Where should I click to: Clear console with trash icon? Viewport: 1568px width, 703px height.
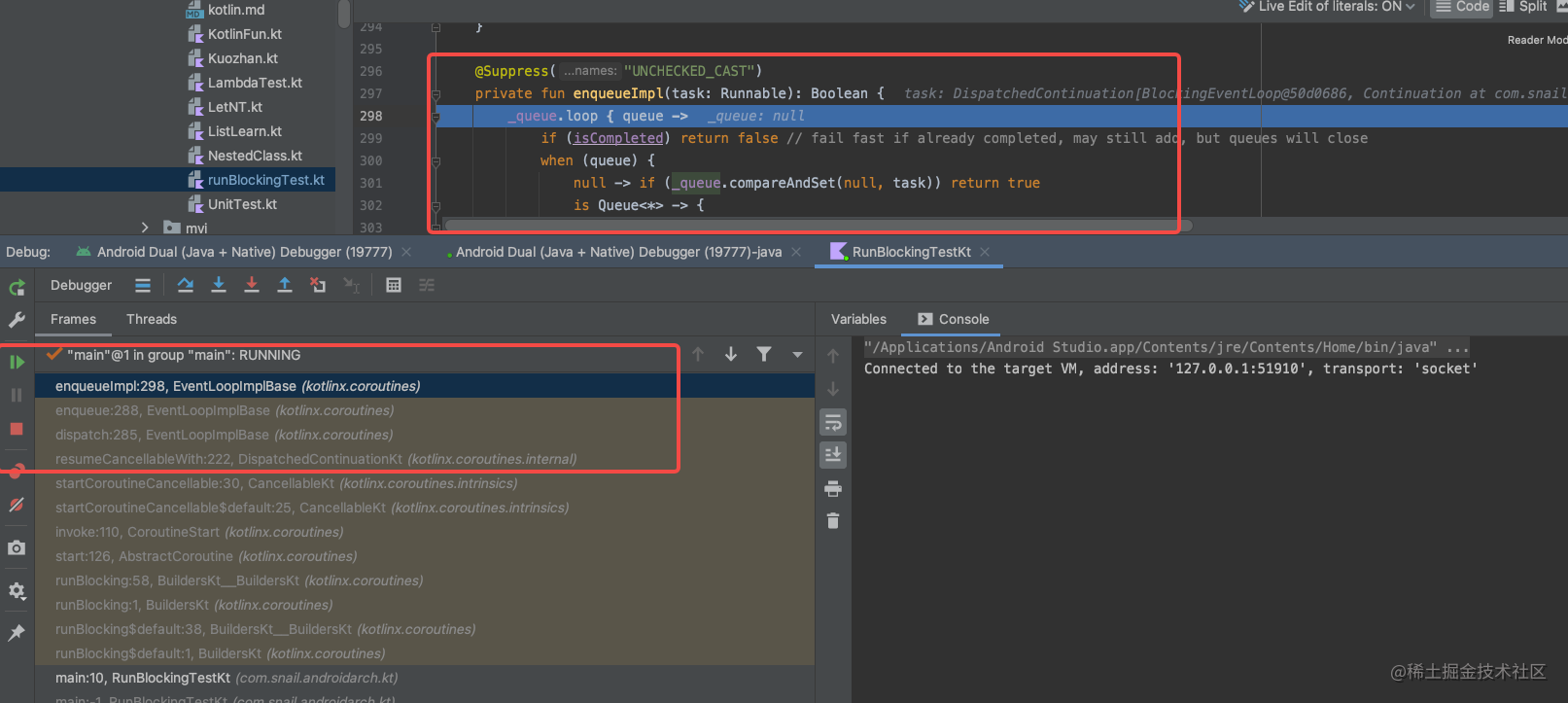833,521
